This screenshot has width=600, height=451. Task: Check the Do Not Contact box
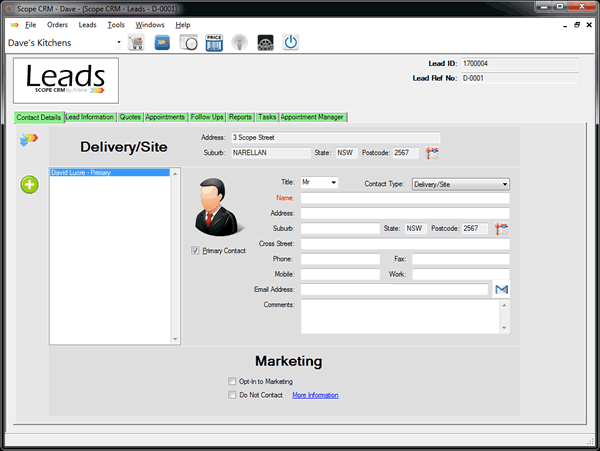[232, 395]
